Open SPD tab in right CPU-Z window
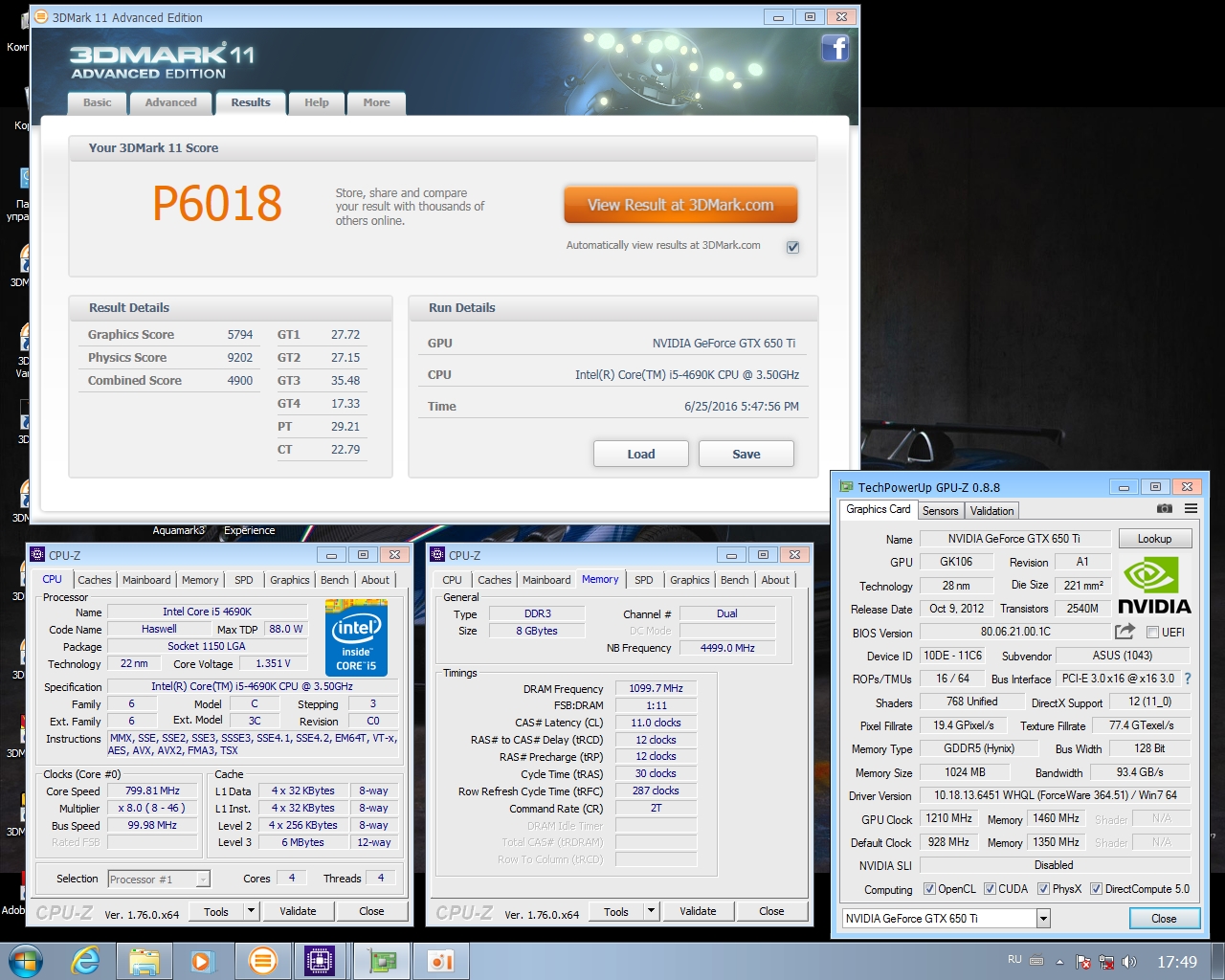The width and height of the screenshot is (1225, 980). pos(644,580)
